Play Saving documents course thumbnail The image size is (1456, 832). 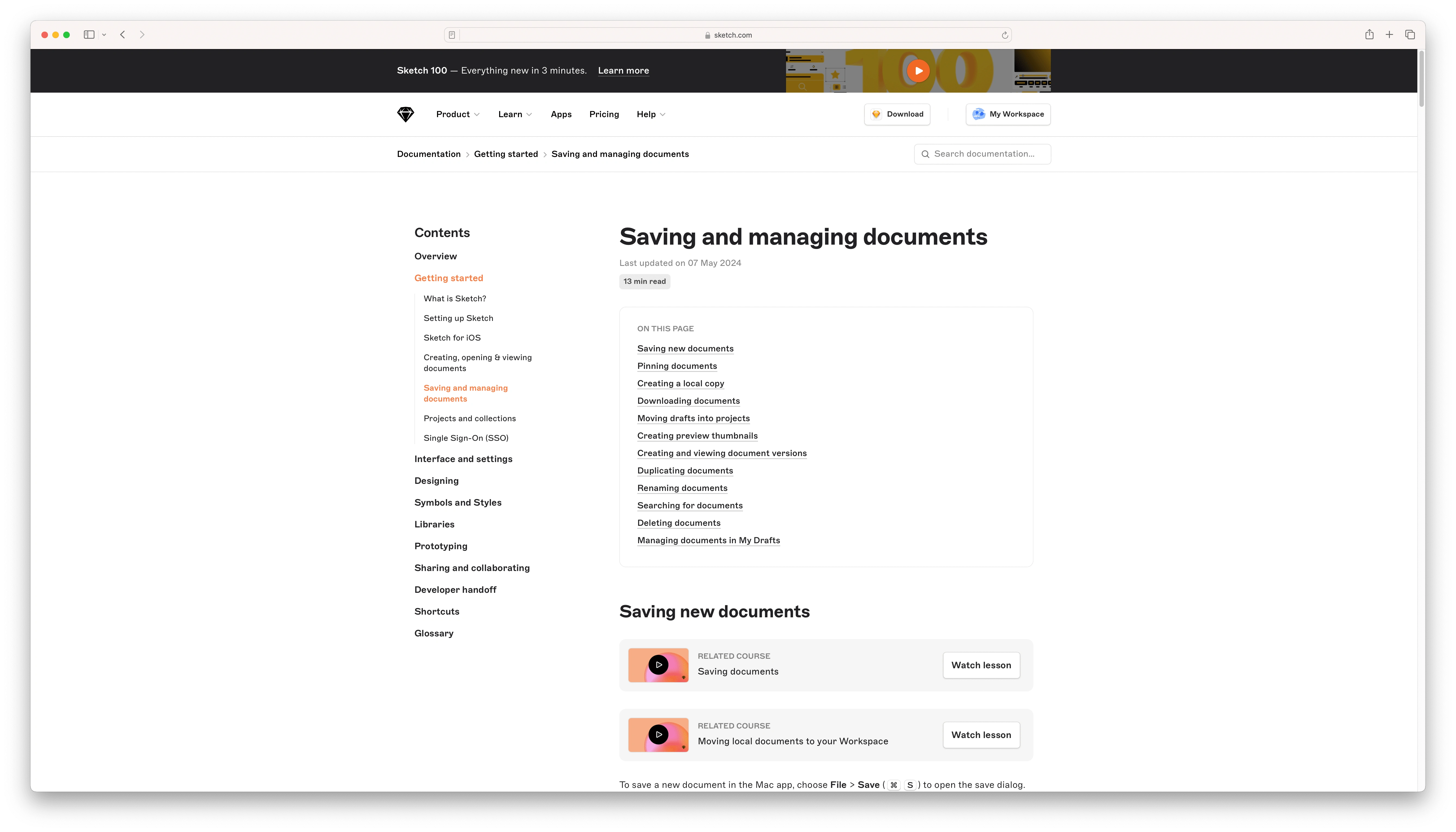click(658, 665)
